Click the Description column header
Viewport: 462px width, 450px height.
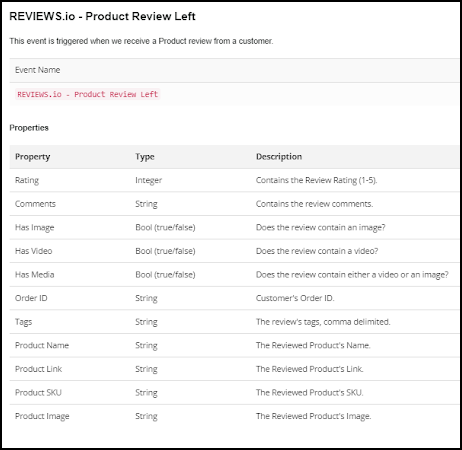279,157
